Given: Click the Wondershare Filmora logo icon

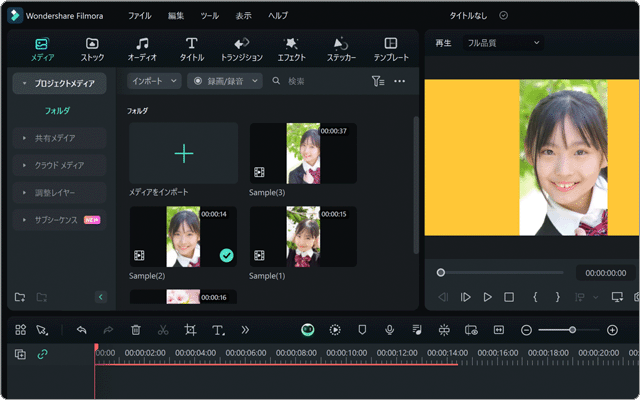Looking at the screenshot, I should pyautogui.click(x=15, y=16).
